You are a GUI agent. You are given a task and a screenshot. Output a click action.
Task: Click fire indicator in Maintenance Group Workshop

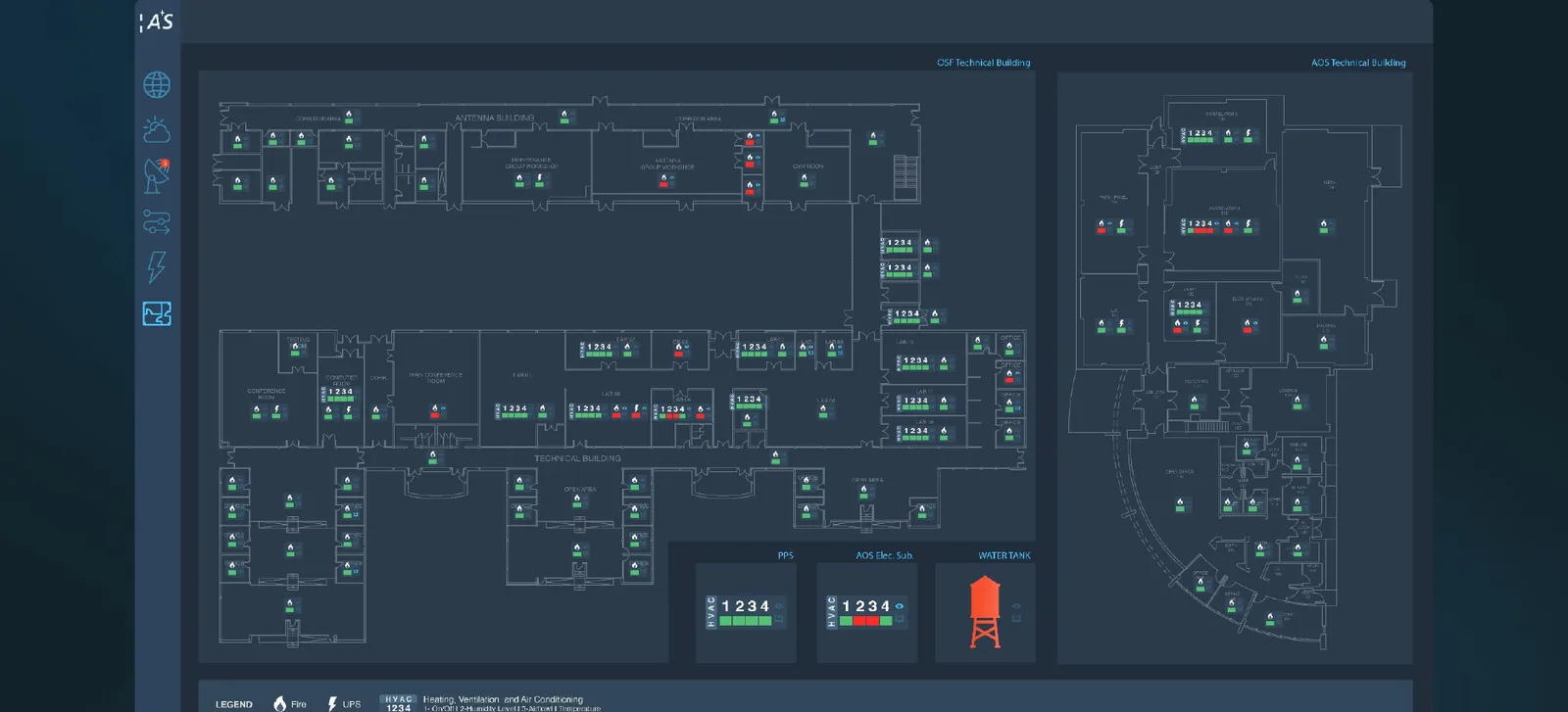coord(520,180)
